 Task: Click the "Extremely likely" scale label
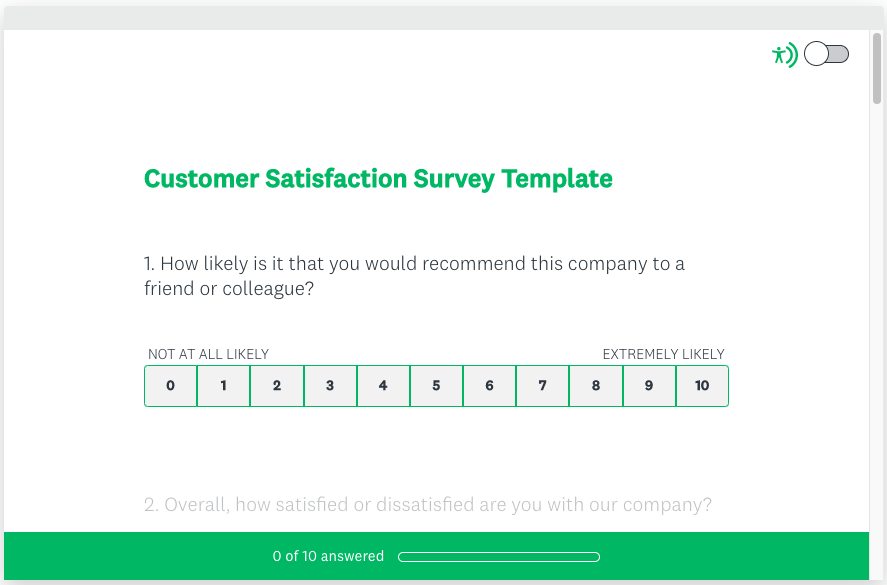coord(663,354)
